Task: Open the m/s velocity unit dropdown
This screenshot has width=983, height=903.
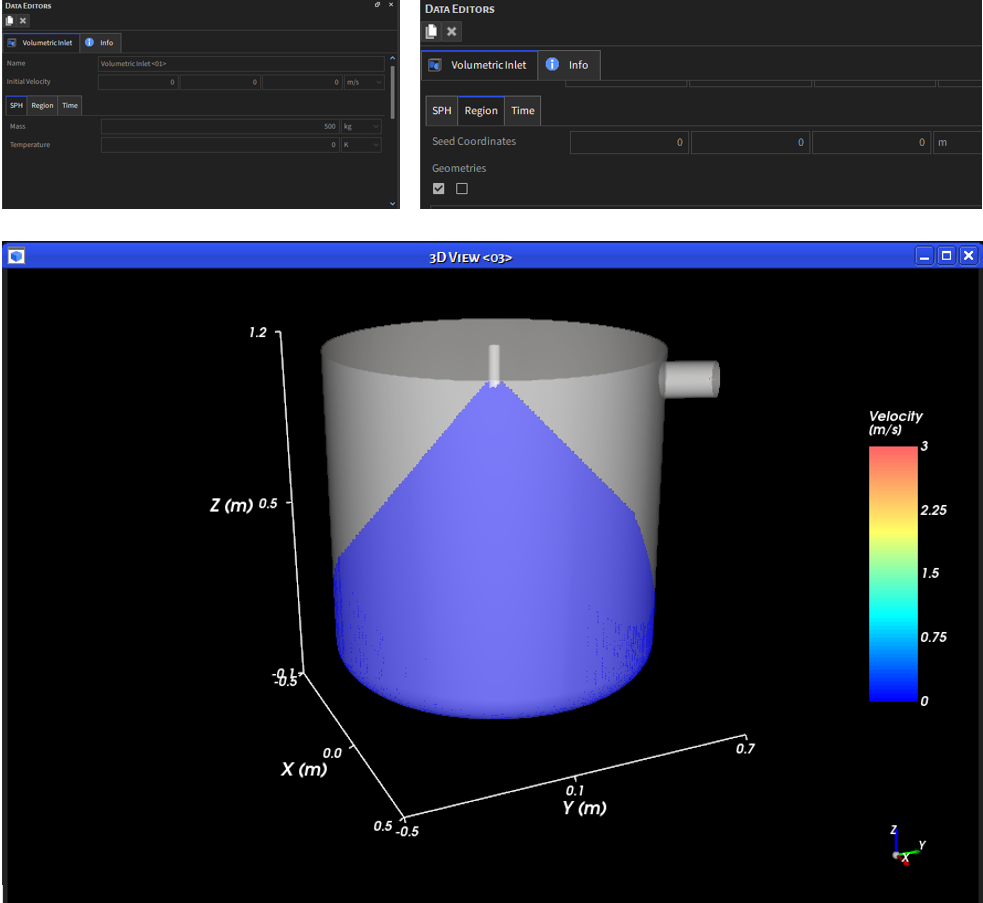Action: coord(364,82)
